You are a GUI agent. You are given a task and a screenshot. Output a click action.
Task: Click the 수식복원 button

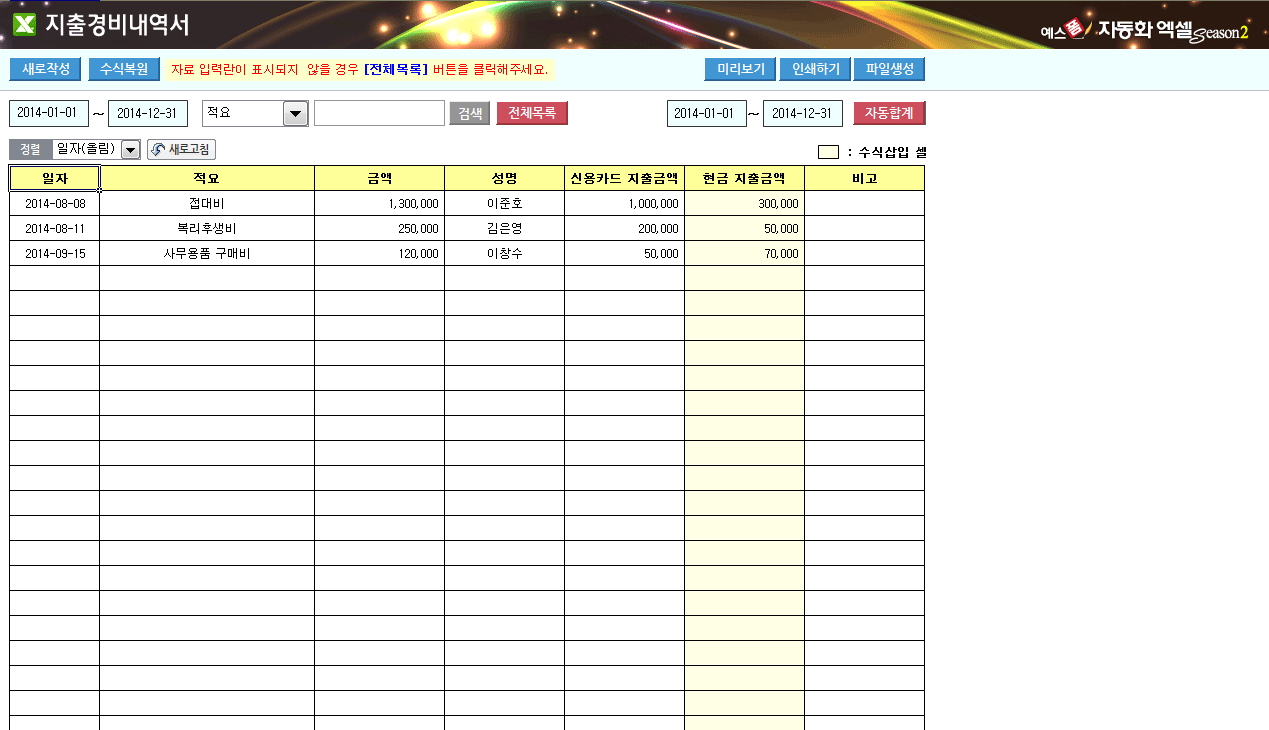[124, 69]
